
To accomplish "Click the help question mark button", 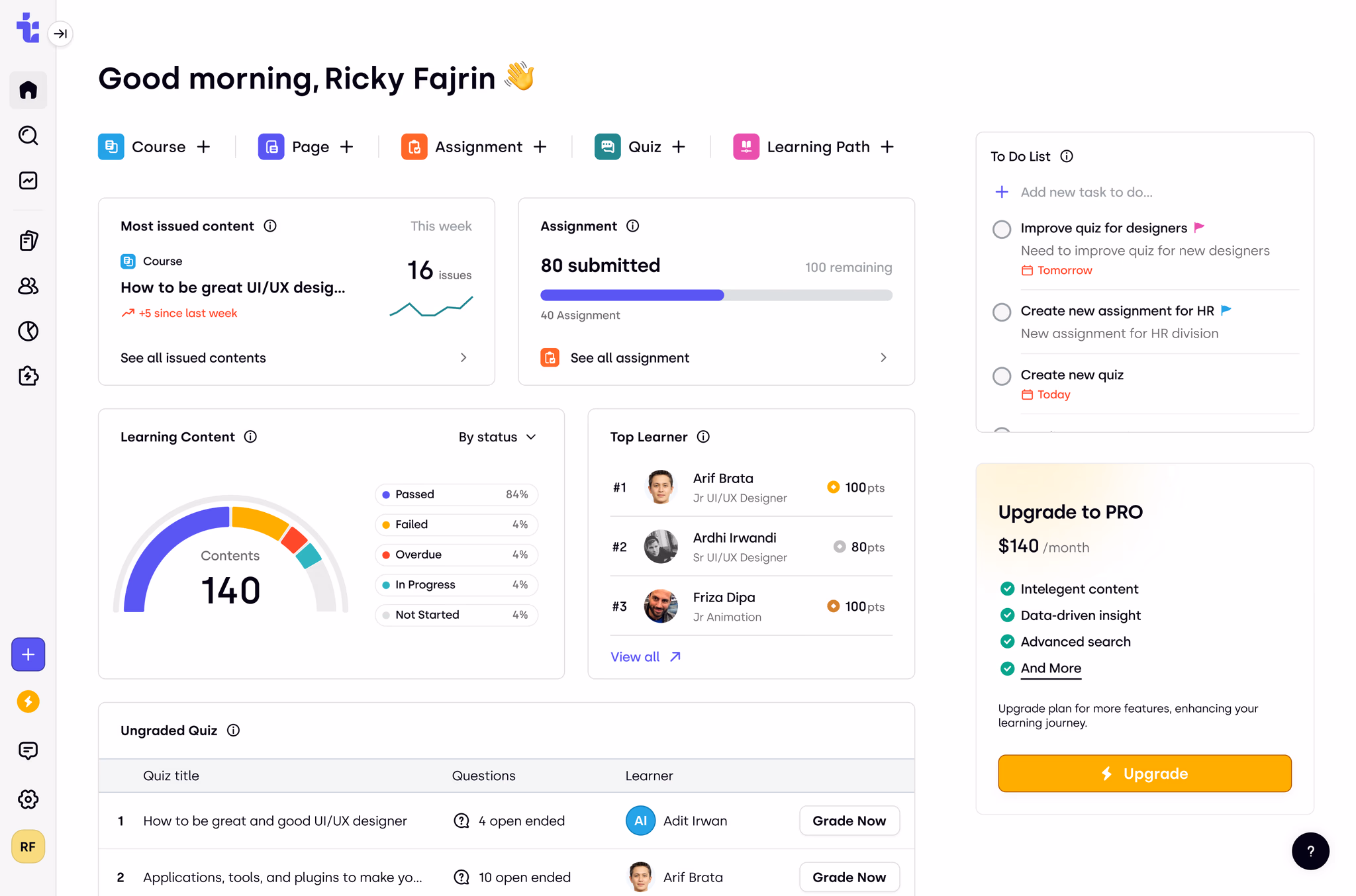I will pos(1310,851).
